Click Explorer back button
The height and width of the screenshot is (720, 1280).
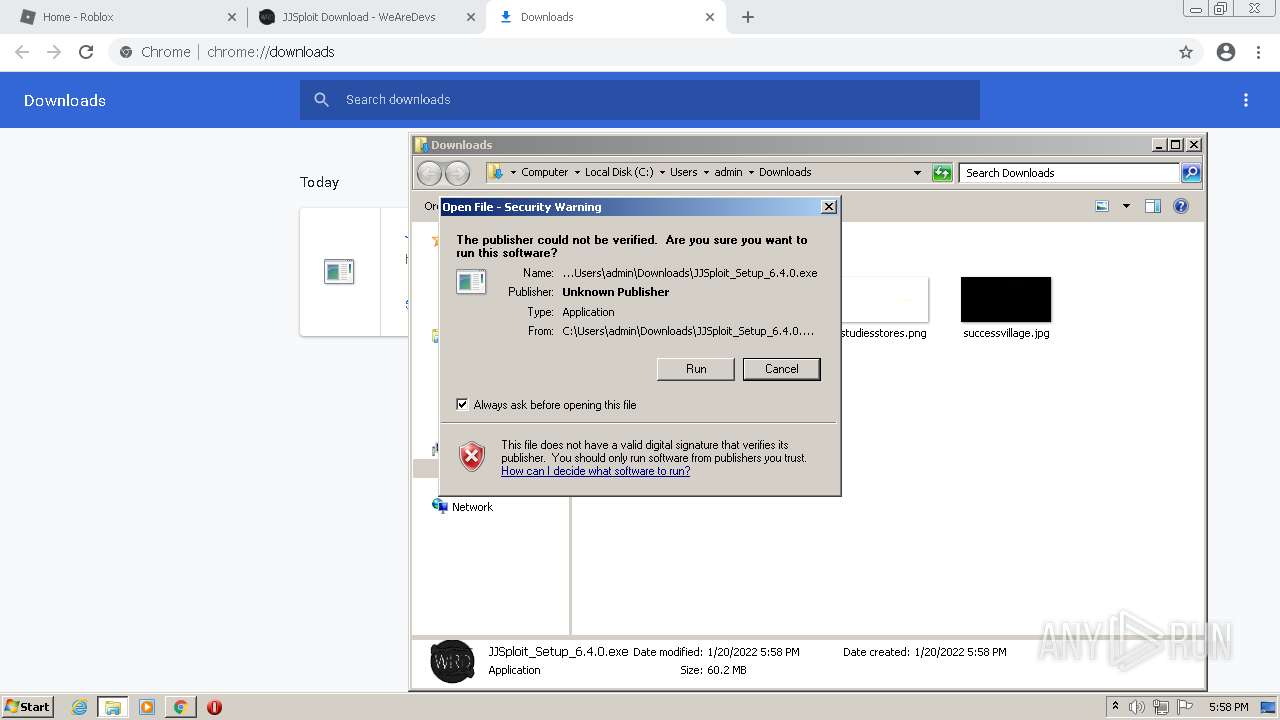[429, 173]
